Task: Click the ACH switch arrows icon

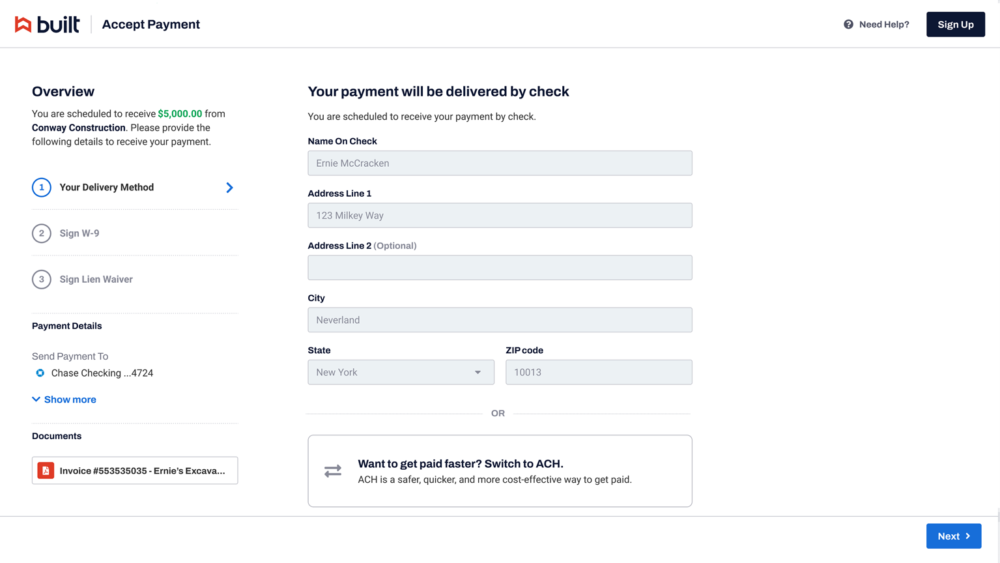Action: [x=333, y=471]
